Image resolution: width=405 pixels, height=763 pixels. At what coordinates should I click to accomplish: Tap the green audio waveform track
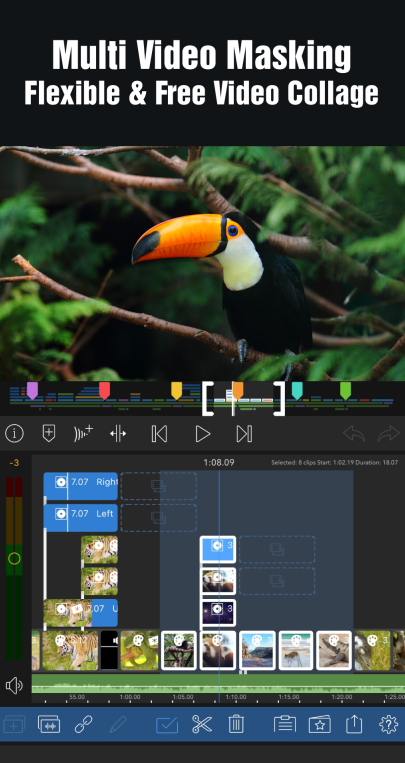218,683
